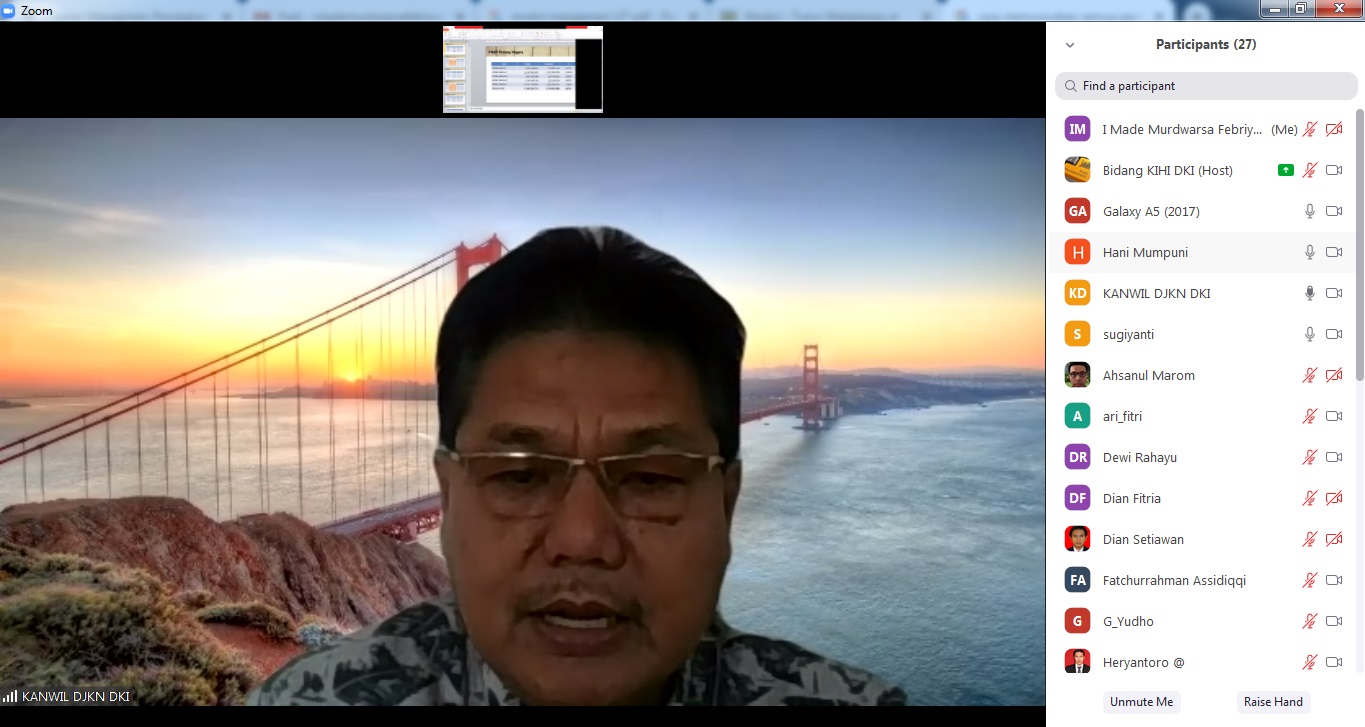Toggle my disabled camera in the I Made Murdwarsa row
The width and height of the screenshot is (1365, 727).
[1333, 129]
